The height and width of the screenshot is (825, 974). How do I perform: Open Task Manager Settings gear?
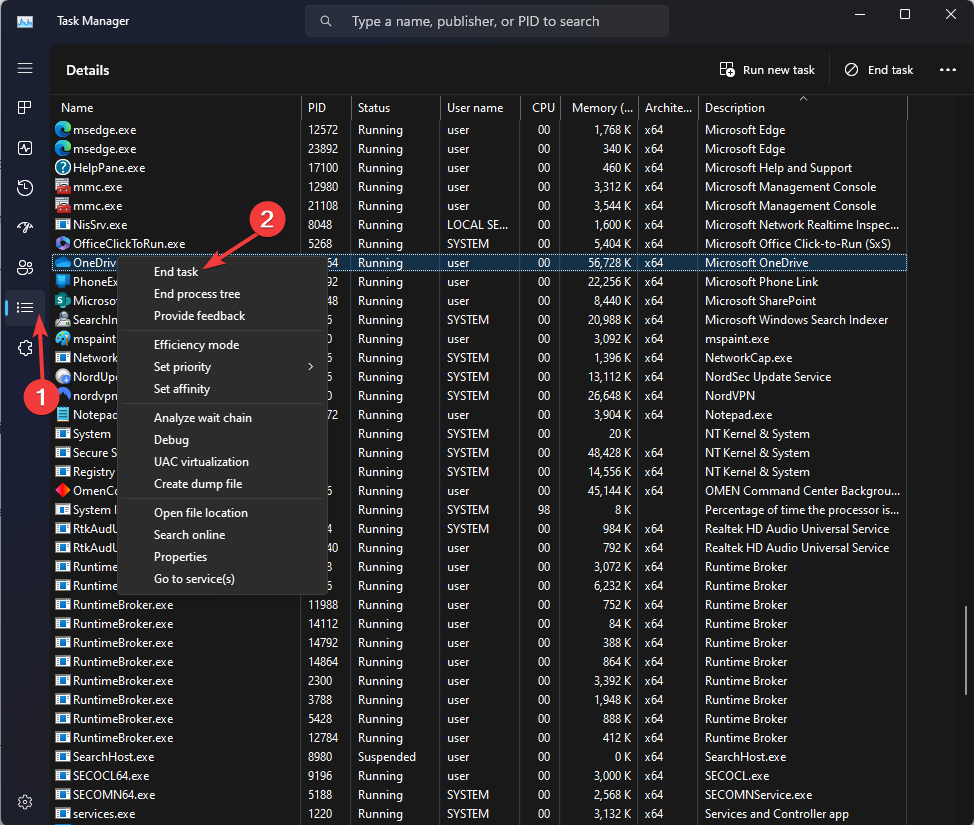click(25, 802)
